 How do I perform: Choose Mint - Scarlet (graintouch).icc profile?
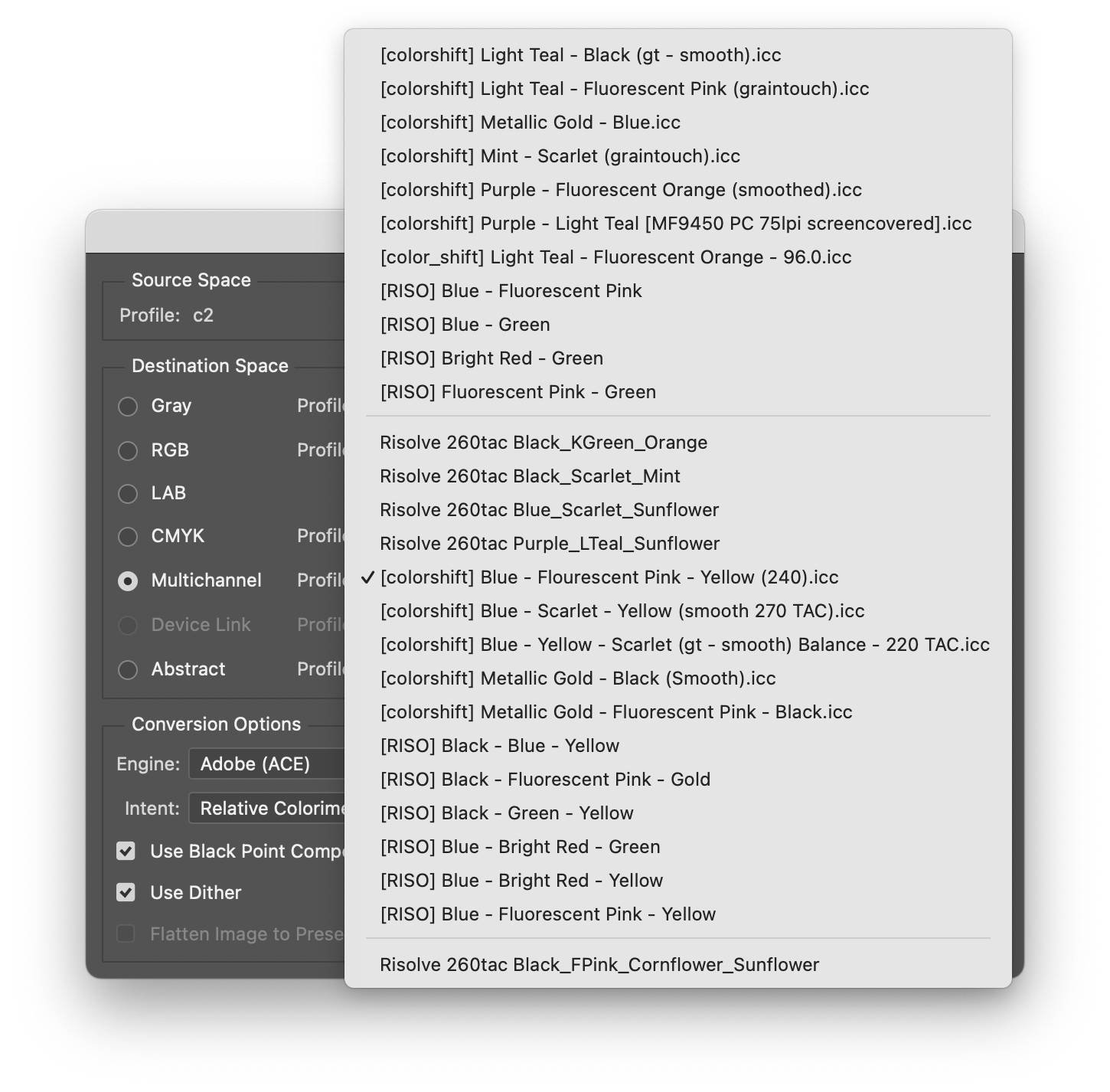click(678, 156)
